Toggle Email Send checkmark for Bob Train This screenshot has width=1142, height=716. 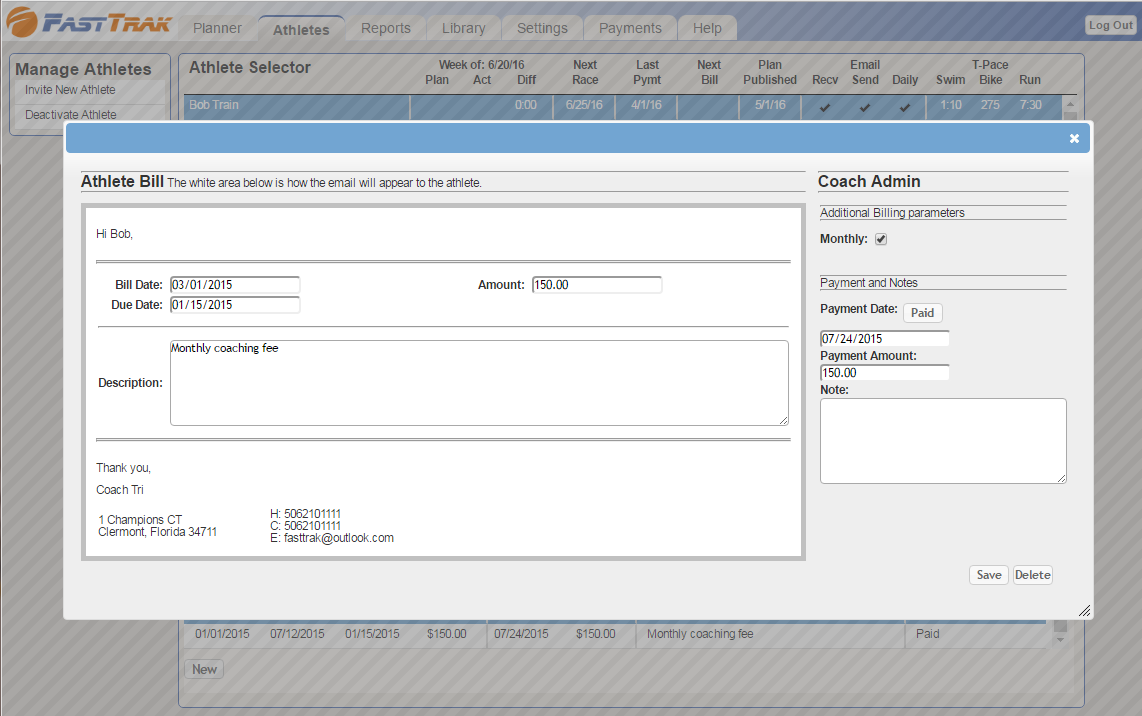pyautogui.click(x=865, y=106)
